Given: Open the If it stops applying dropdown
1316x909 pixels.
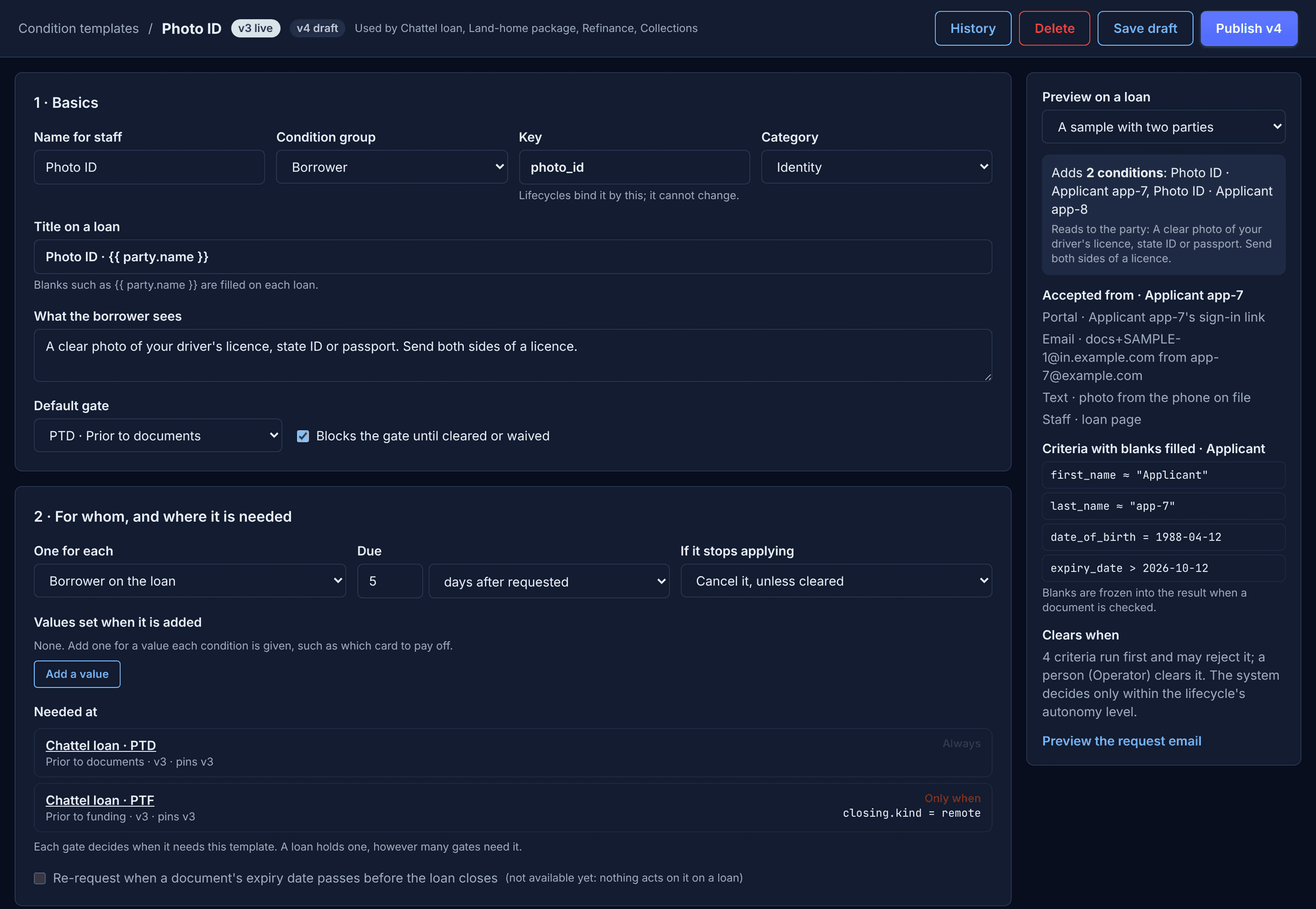Looking at the screenshot, I should point(836,581).
